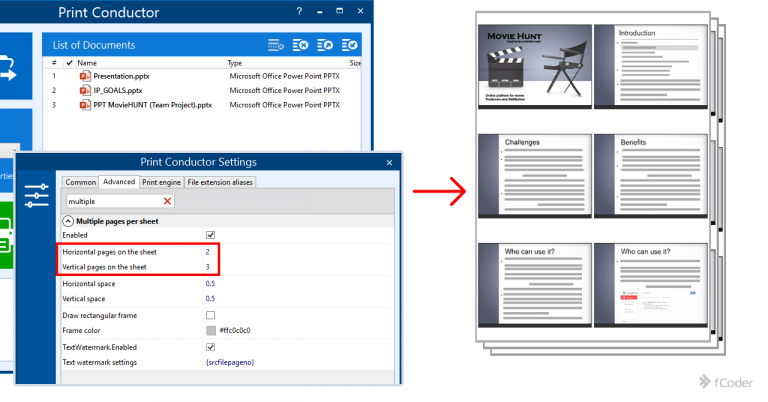Click the Size column header
Image resolution: width=768 pixels, height=402 pixels.
coord(355,63)
